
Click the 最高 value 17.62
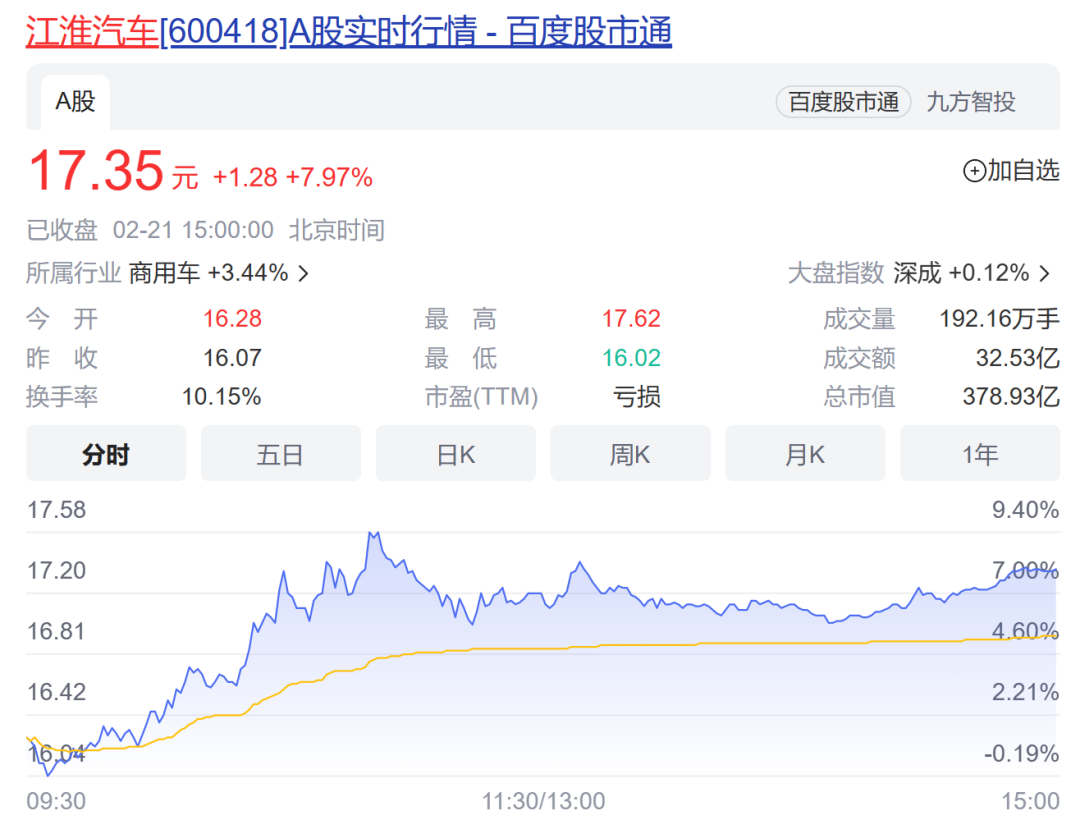point(631,319)
